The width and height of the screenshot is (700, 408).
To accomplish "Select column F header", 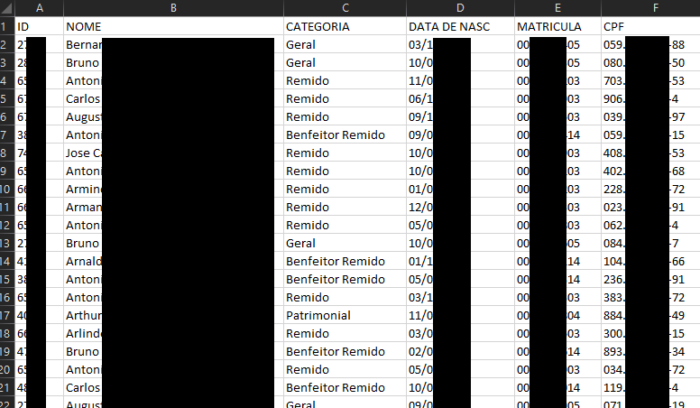I will (x=655, y=8).
